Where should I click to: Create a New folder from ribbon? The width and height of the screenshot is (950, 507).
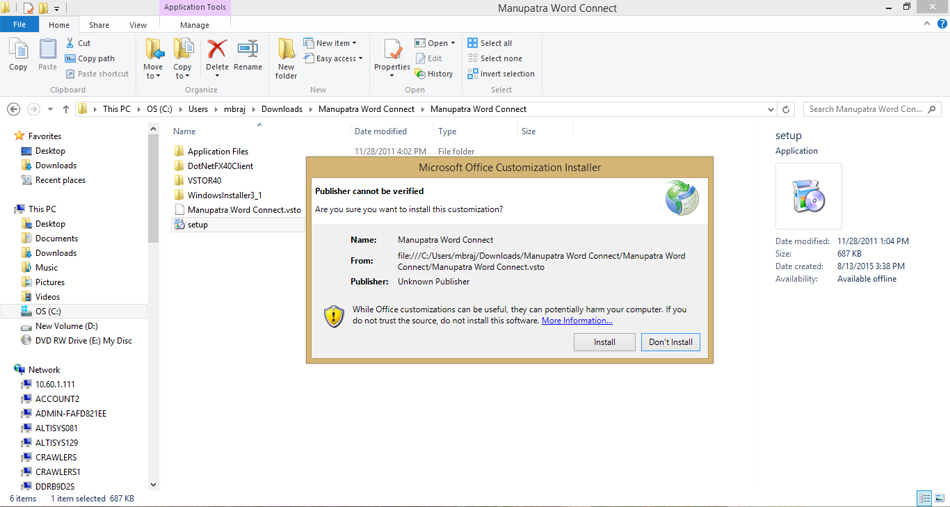pyautogui.click(x=286, y=59)
